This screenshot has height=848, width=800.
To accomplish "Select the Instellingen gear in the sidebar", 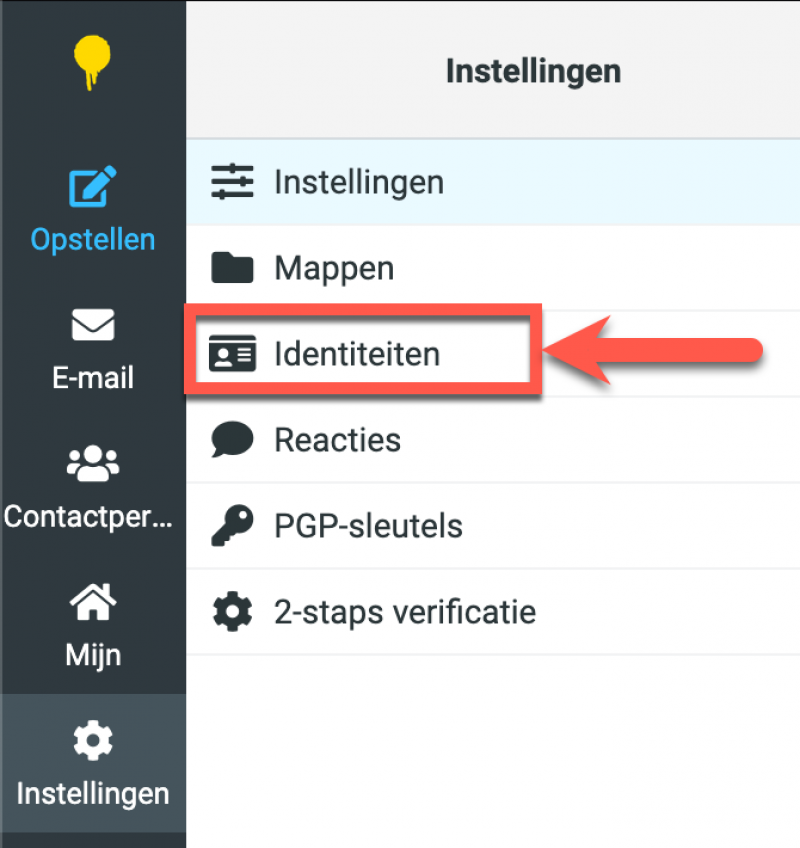I will coord(93,739).
